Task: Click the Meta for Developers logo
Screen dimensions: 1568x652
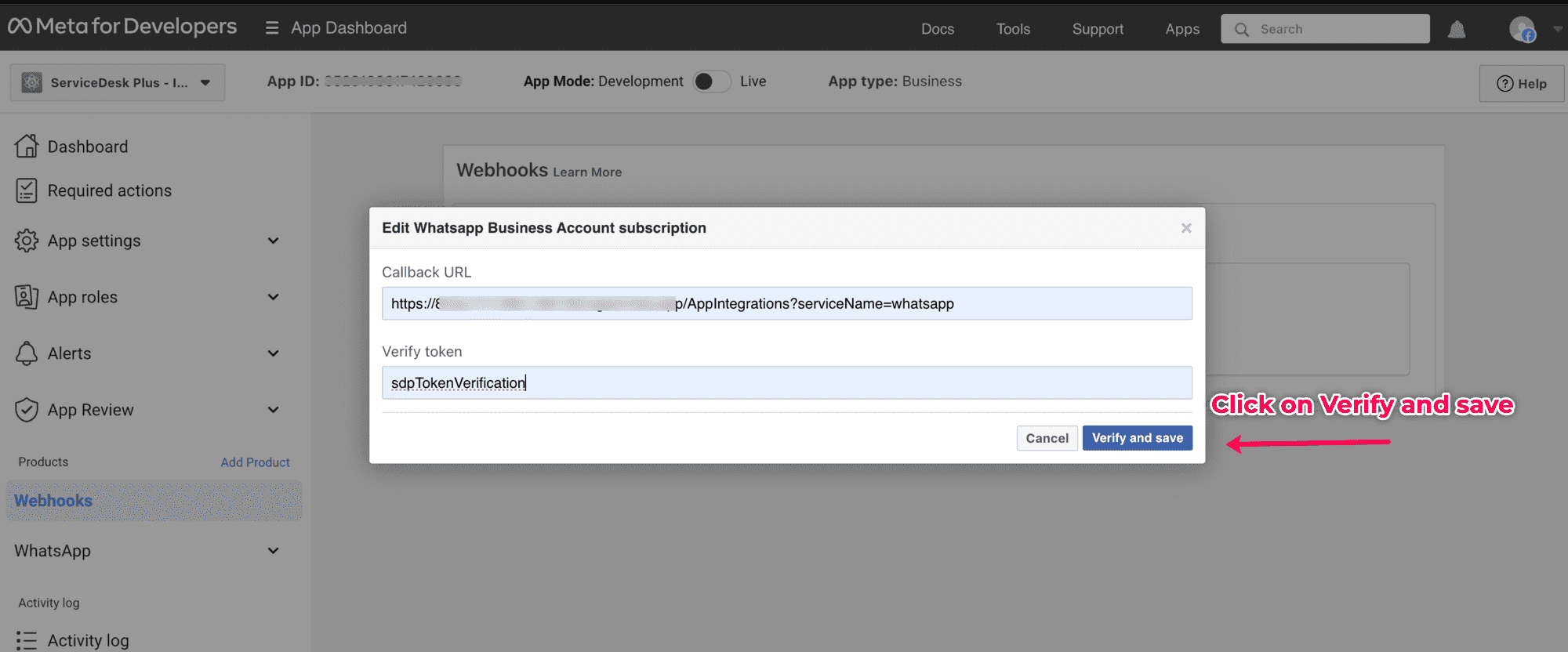Action: pos(122,27)
